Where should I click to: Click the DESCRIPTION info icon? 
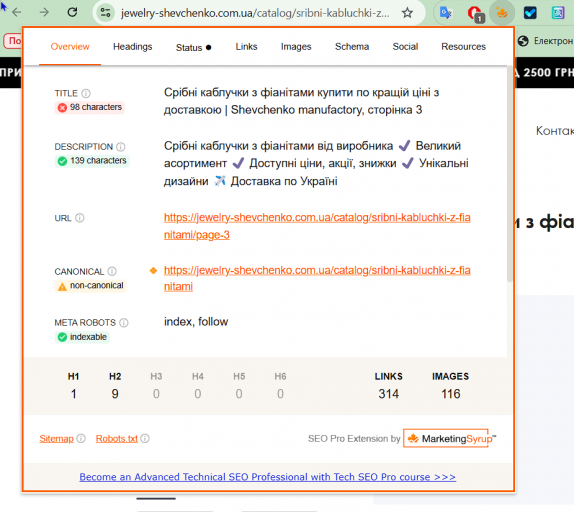120,147
